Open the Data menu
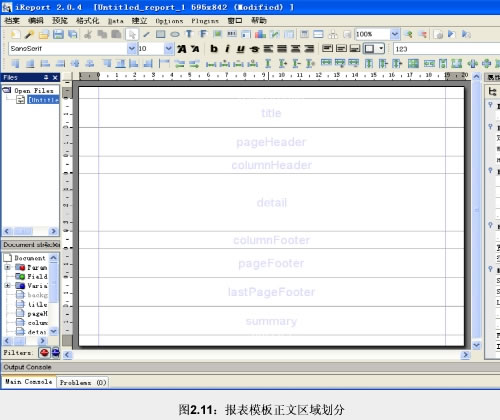500x420 pixels. 115,21
